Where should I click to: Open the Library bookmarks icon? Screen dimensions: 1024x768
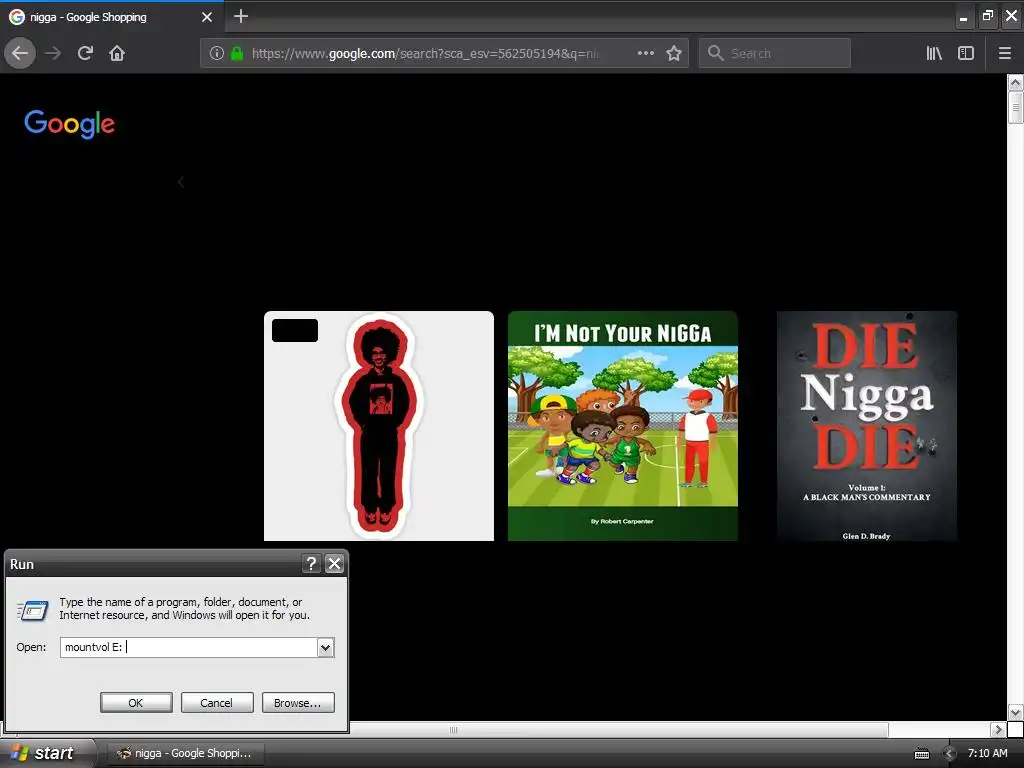[x=934, y=53]
